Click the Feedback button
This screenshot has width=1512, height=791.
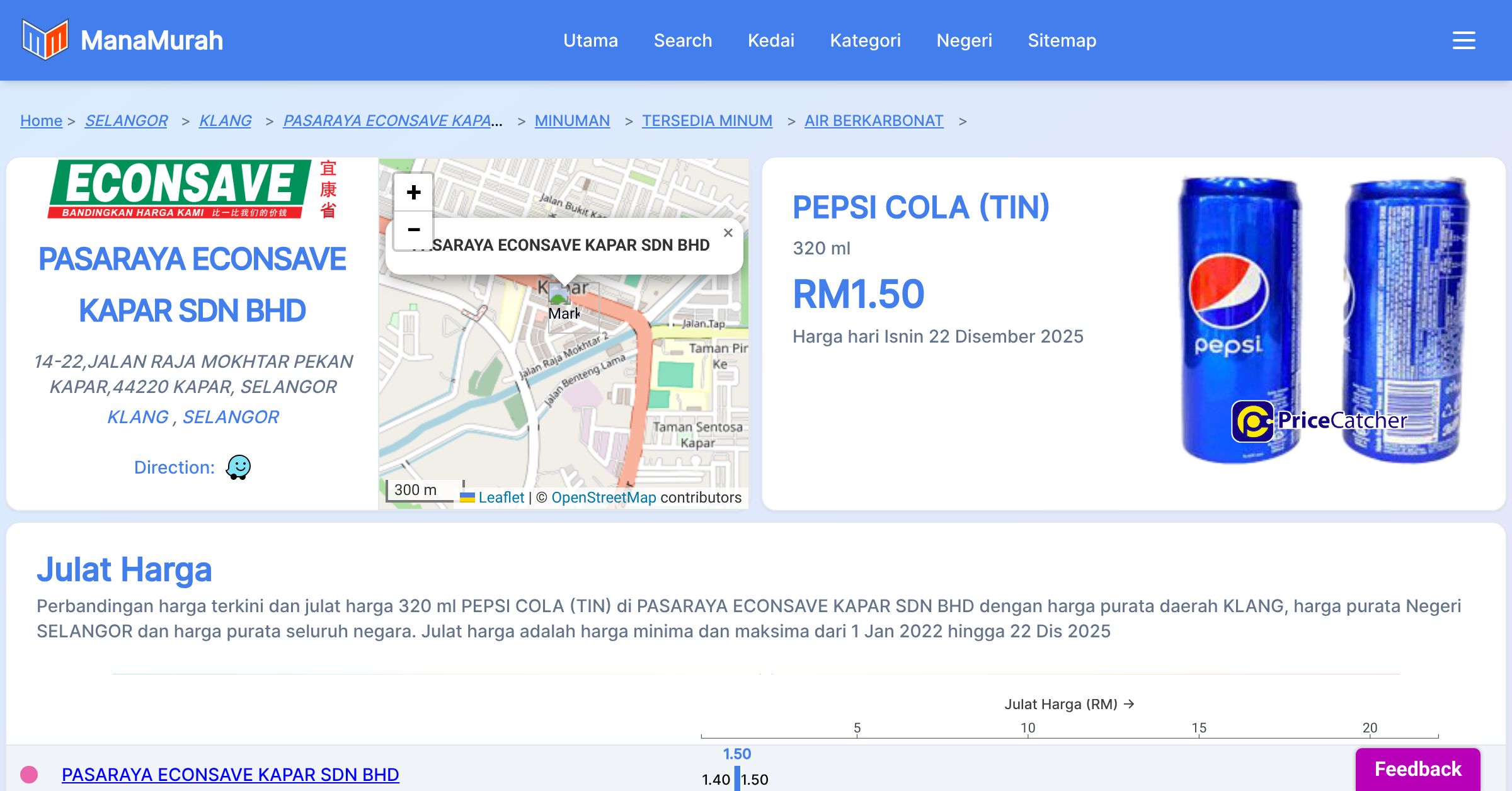coord(1417,769)
